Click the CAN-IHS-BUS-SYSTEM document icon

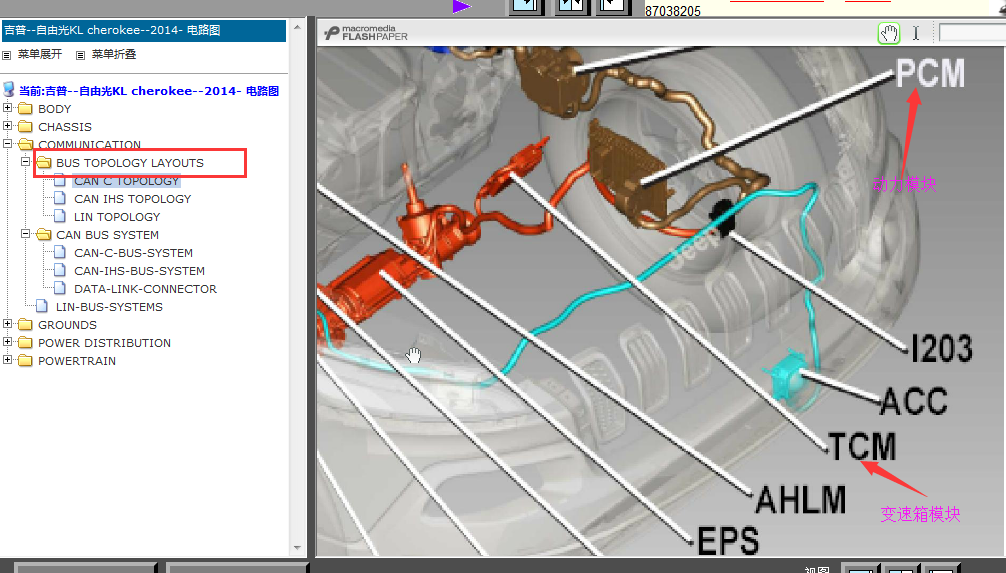pyautogui.click(x=60, y=270)
